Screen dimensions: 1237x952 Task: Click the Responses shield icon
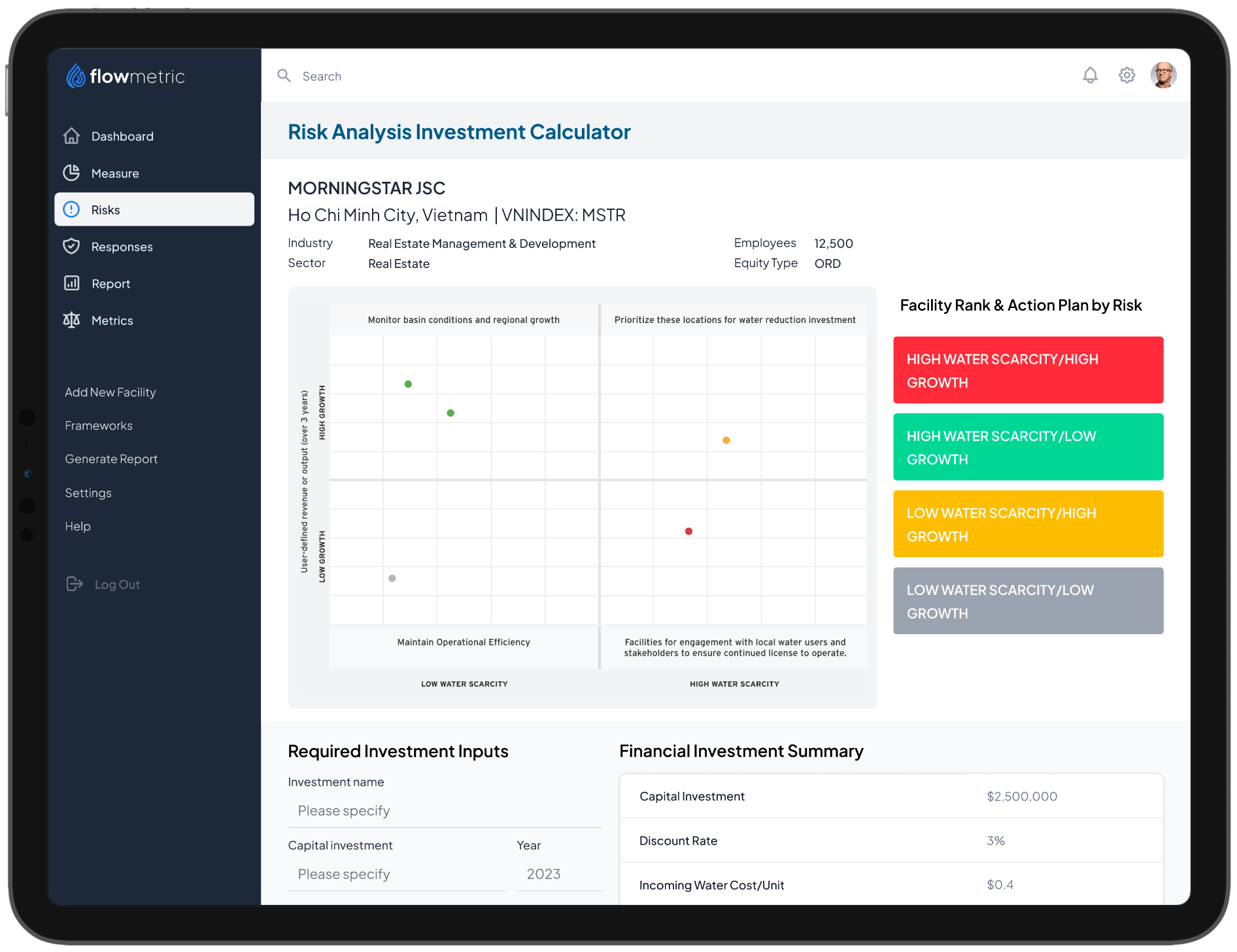71,246
